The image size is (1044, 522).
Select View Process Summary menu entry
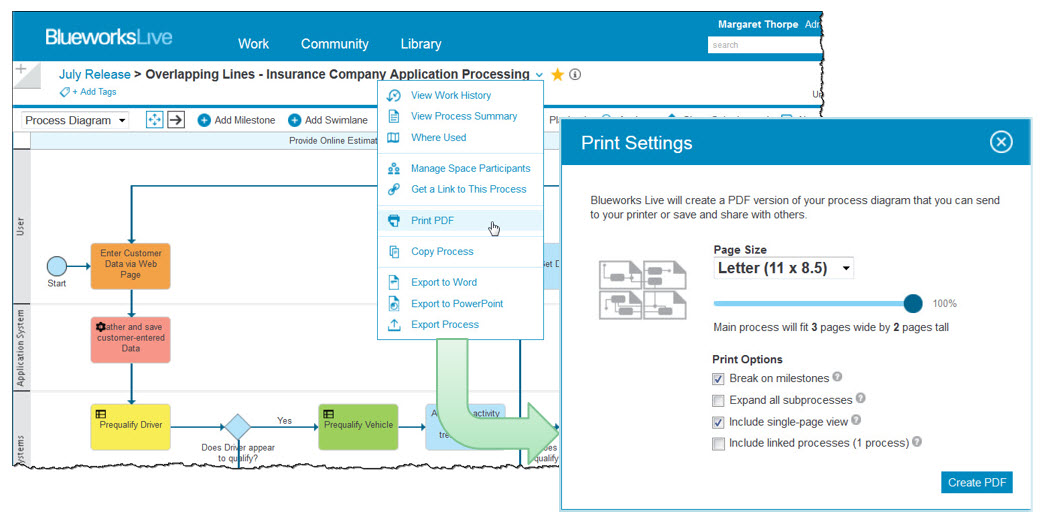coord(463,117)
